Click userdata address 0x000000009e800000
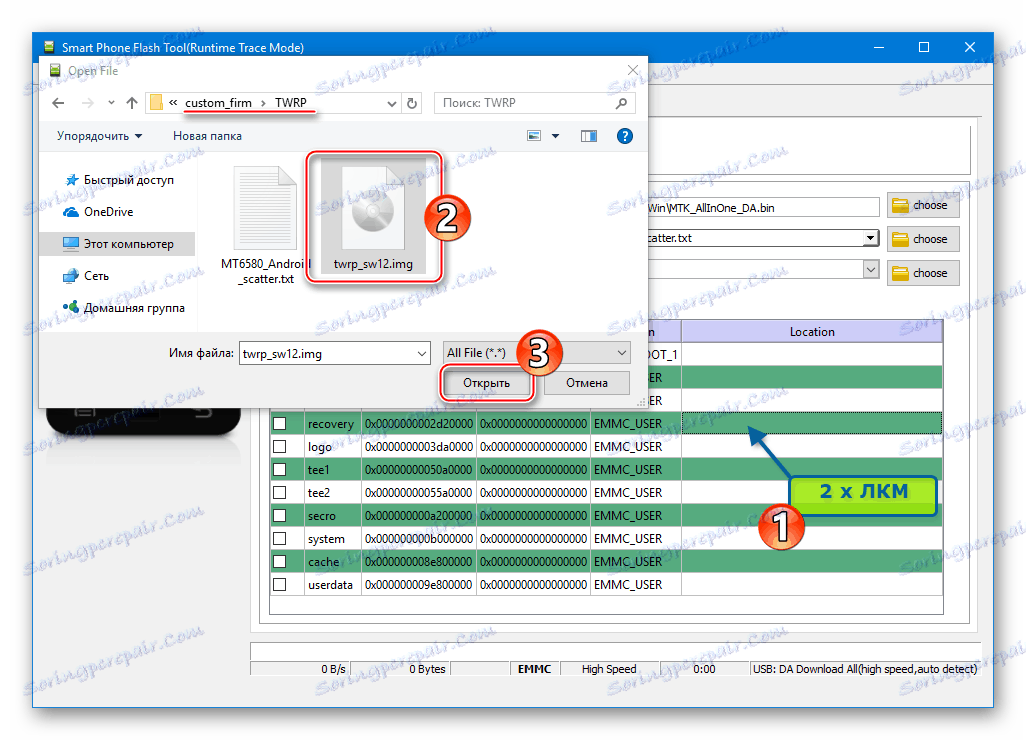 coord(419,584)
